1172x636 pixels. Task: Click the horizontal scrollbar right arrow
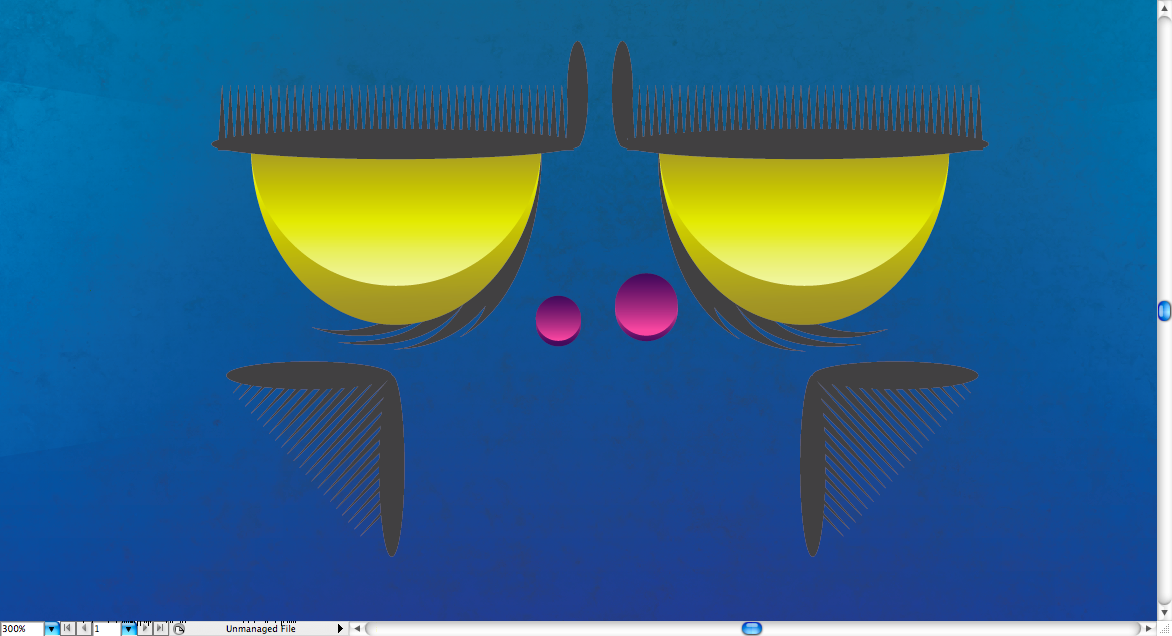pos(1148,629)
